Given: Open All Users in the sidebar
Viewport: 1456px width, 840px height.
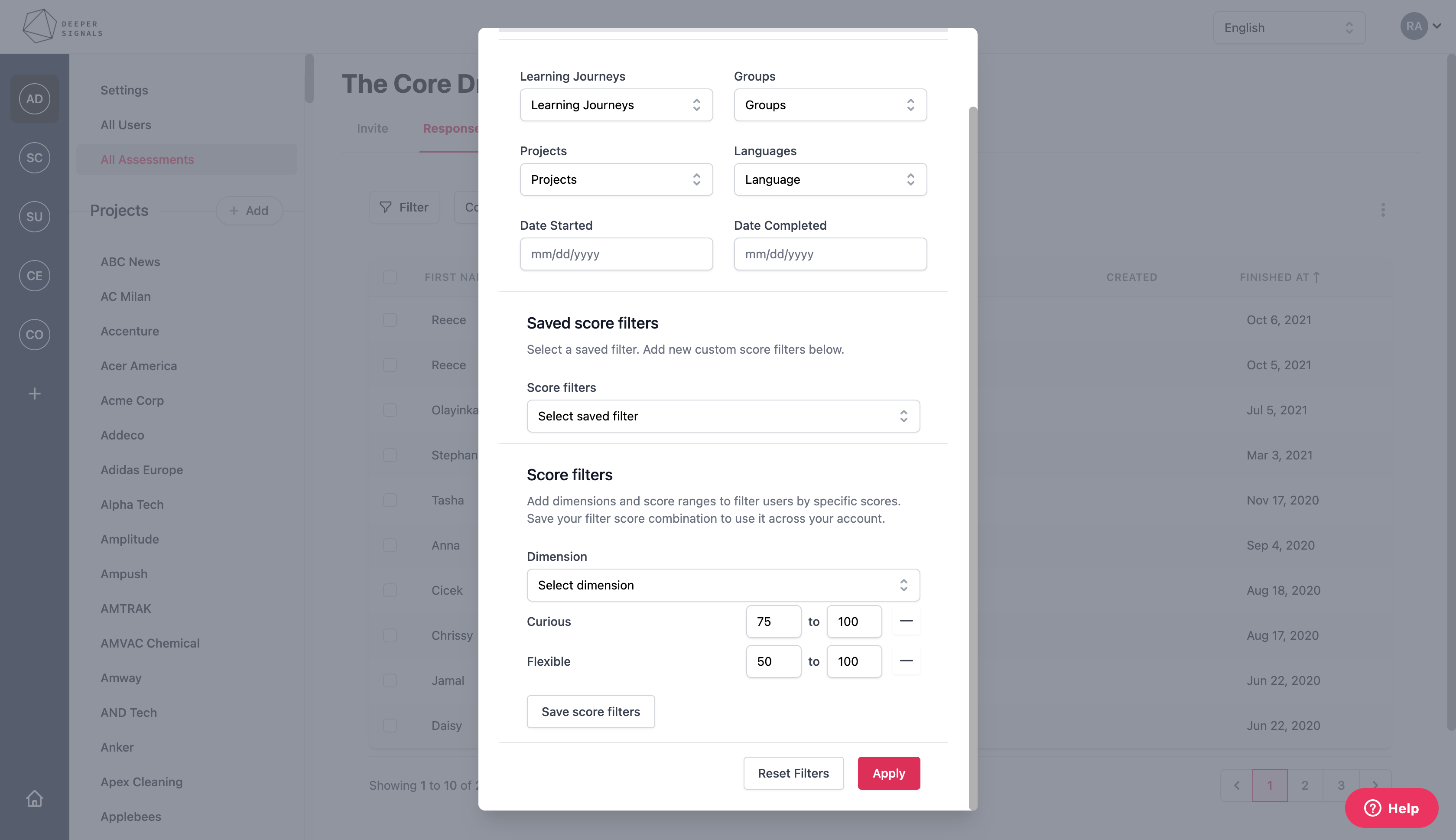Looking at the screenshot, I should click(x=126, y=125).
